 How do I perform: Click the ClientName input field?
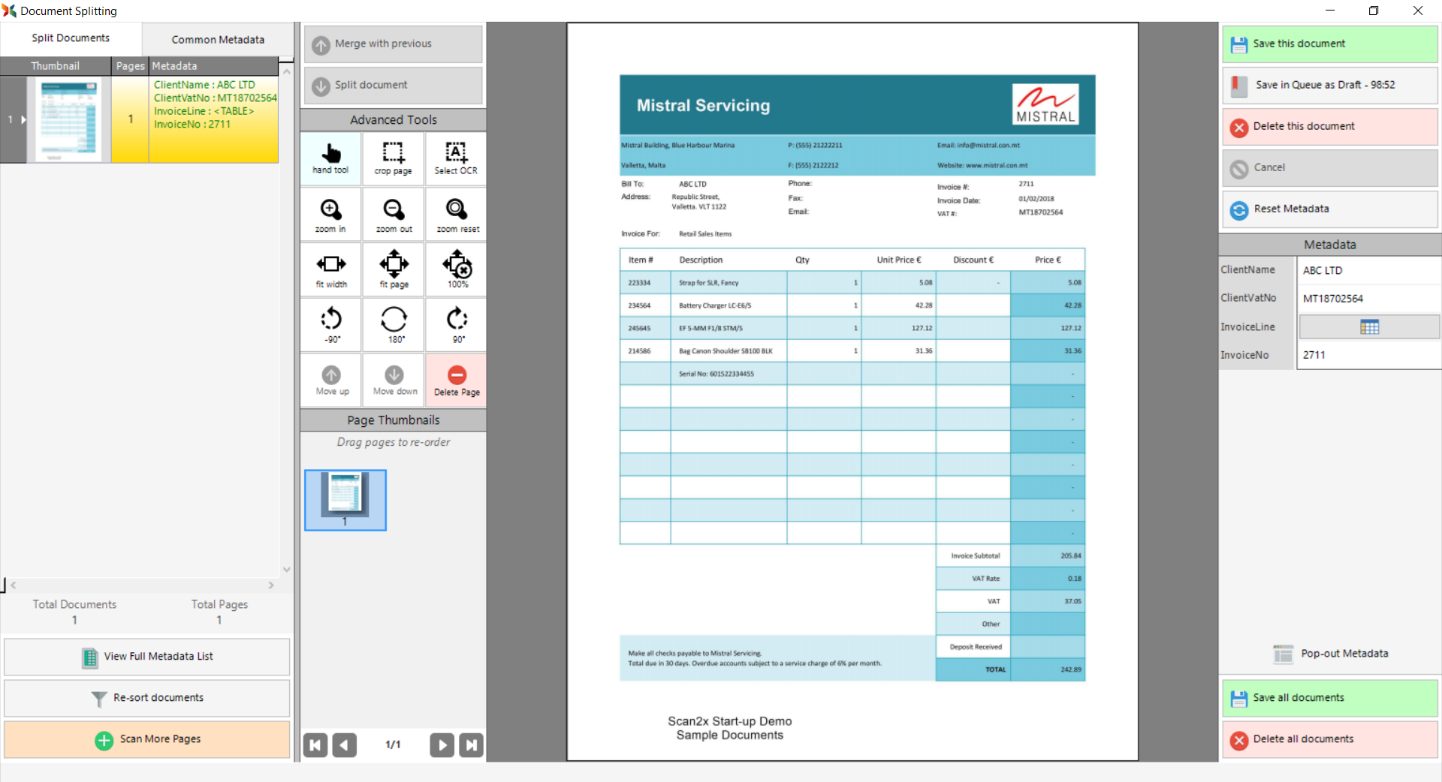tap(1368, 271)
